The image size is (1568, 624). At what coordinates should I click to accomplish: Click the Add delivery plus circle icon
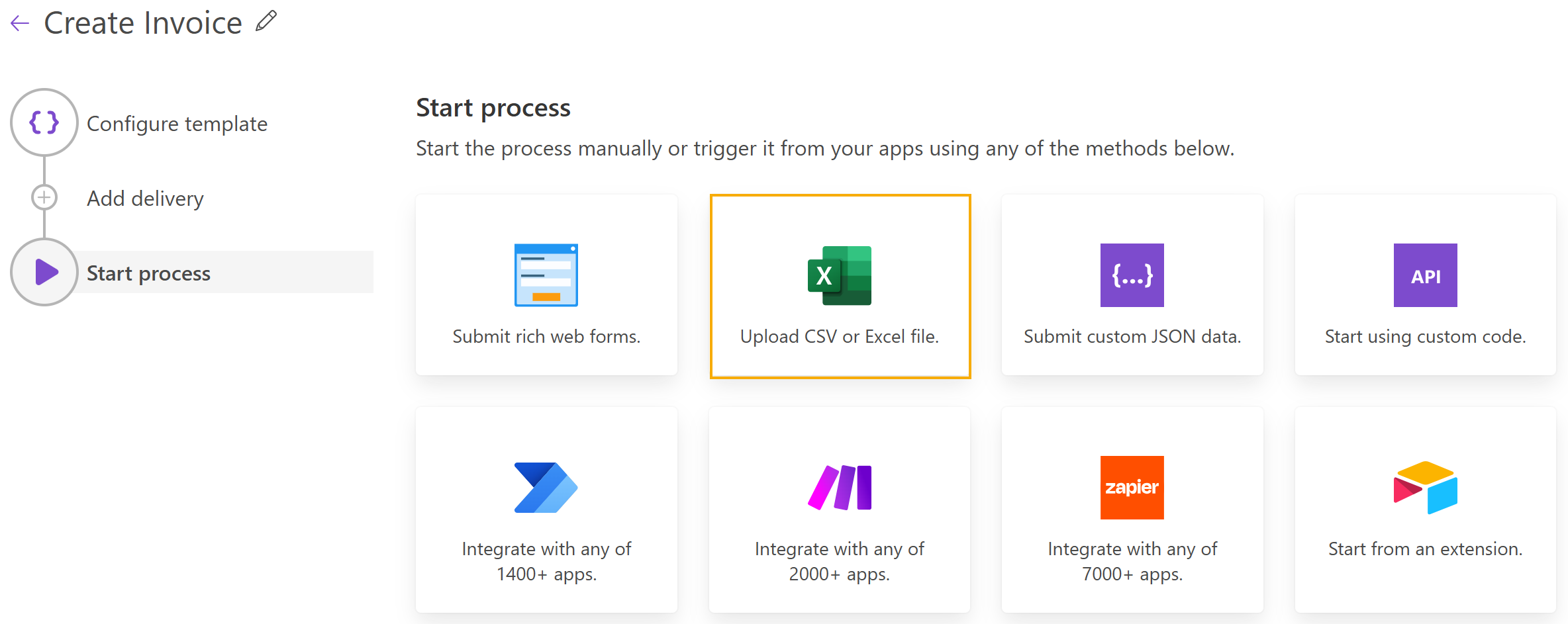(x=44, y=197)
